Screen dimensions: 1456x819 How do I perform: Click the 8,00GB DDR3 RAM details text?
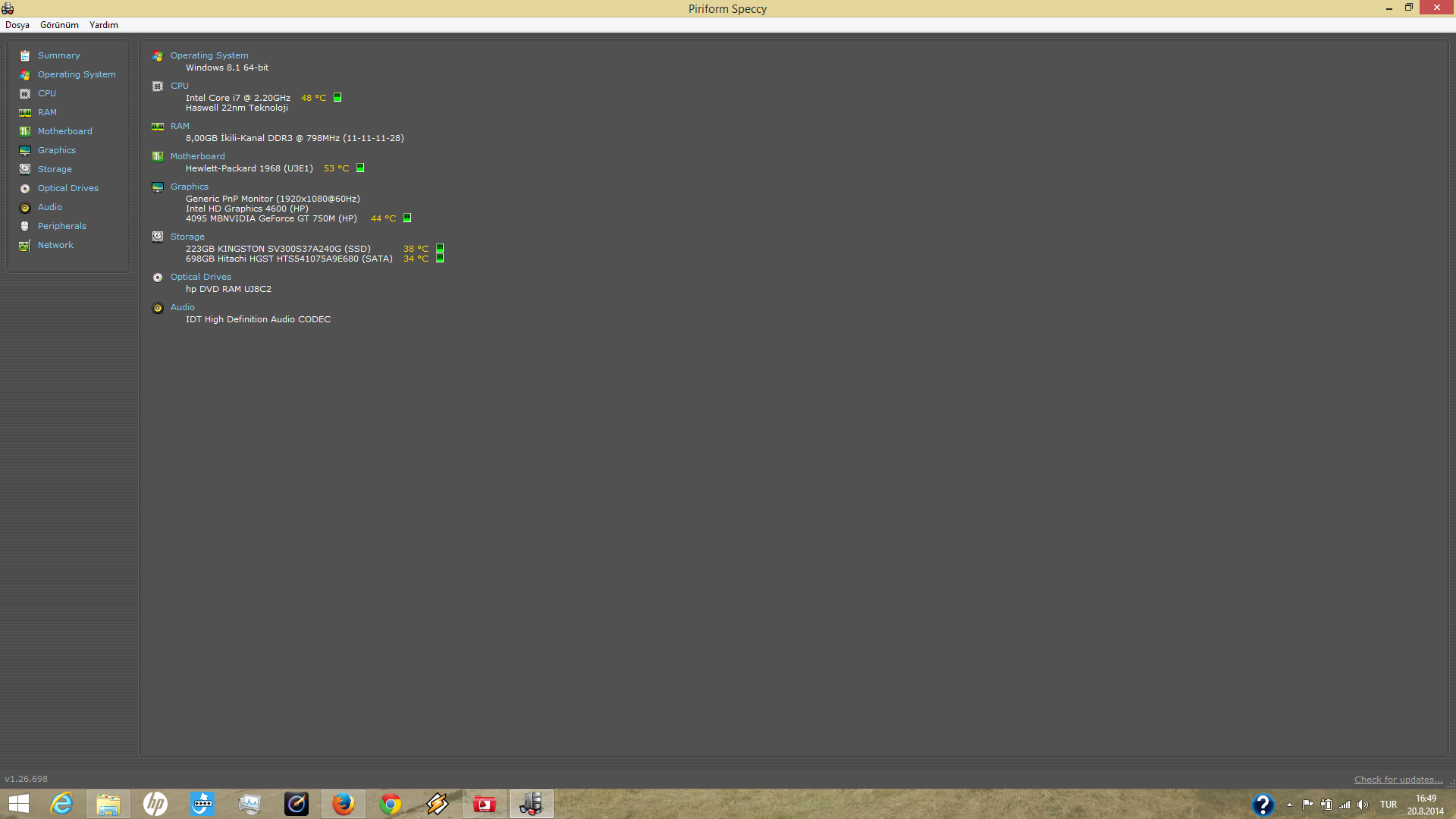(x=295, y=138)
